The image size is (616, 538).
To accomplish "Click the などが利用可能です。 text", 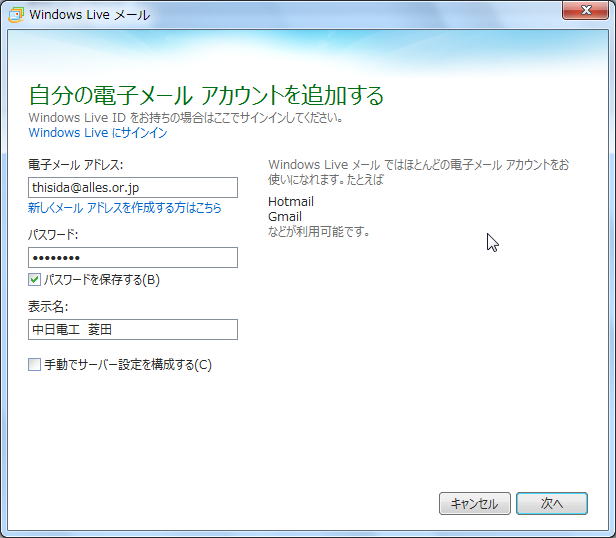I will (319, 231).
